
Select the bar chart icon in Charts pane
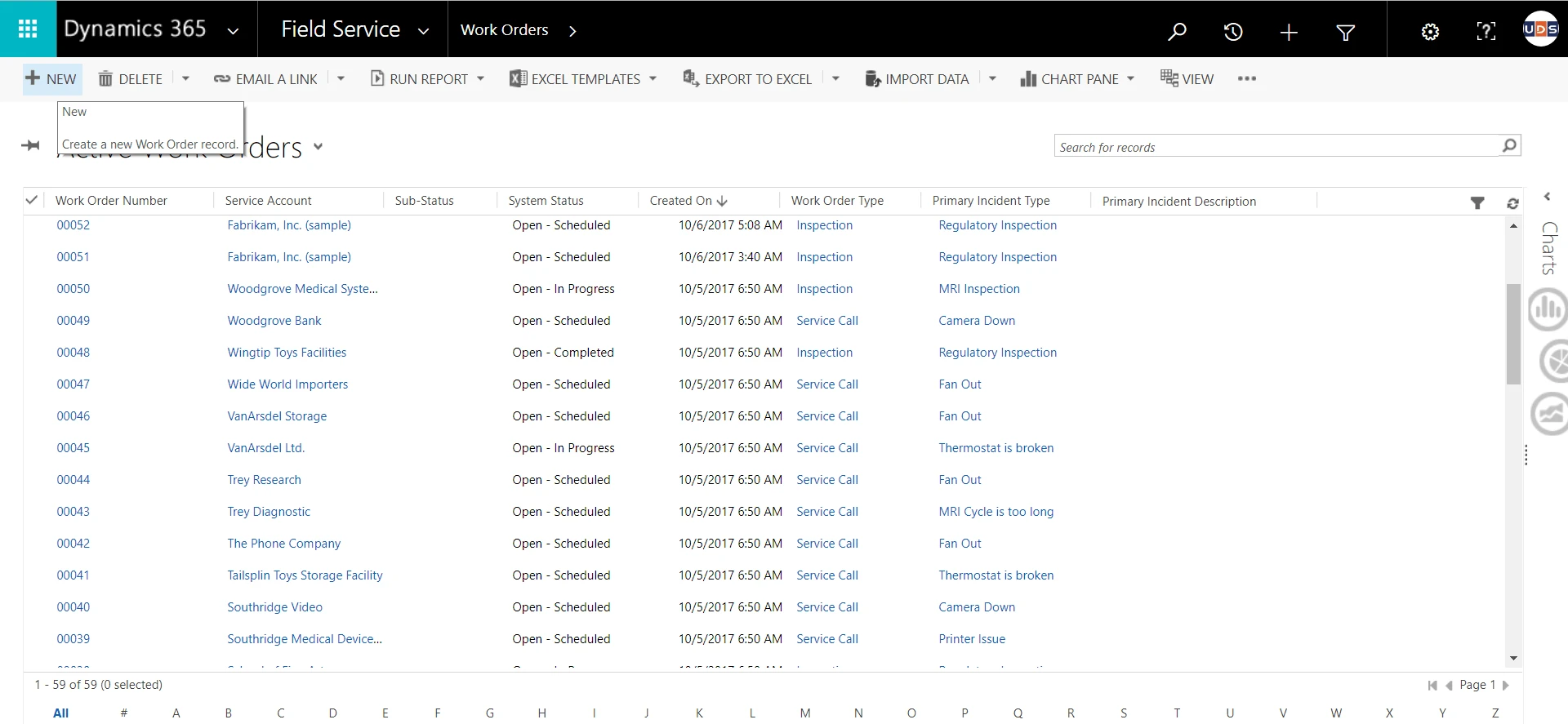(x=1548, y=309)
